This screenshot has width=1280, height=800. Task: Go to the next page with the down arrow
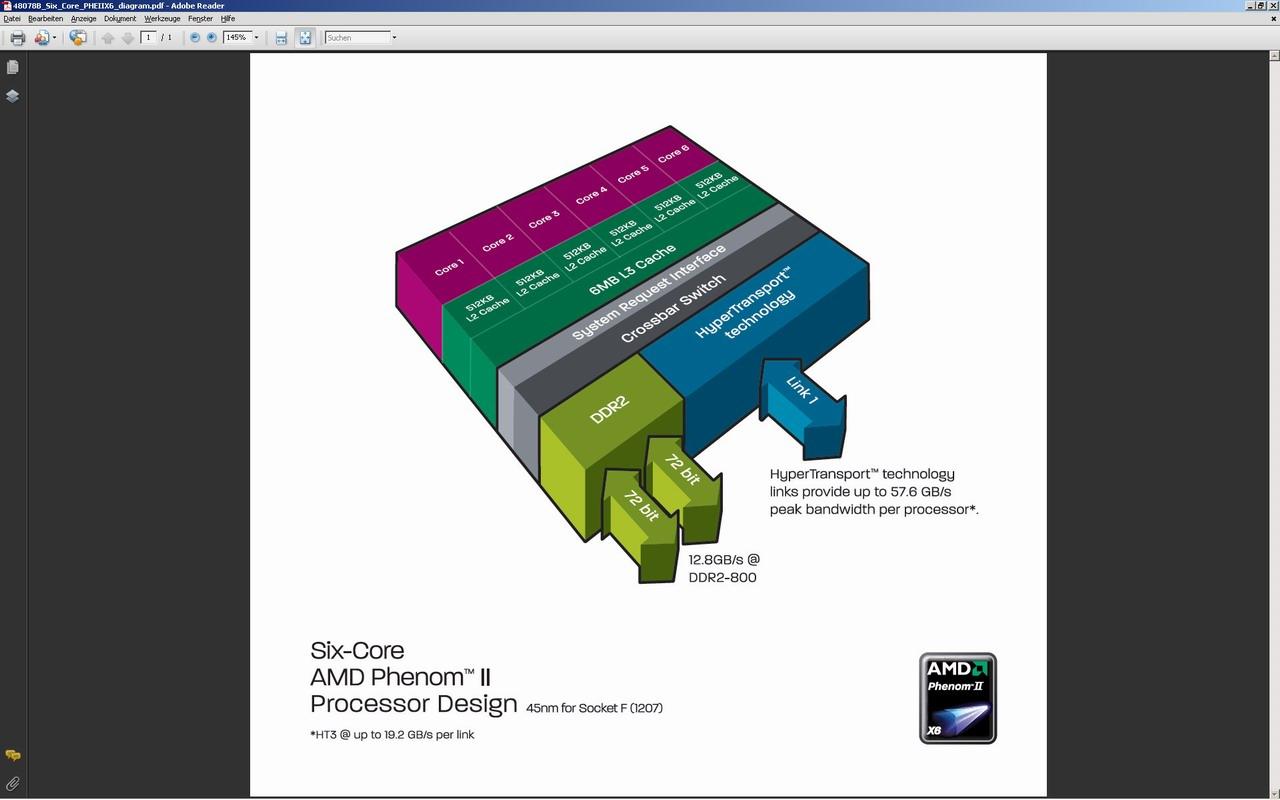tap(127, 38)
